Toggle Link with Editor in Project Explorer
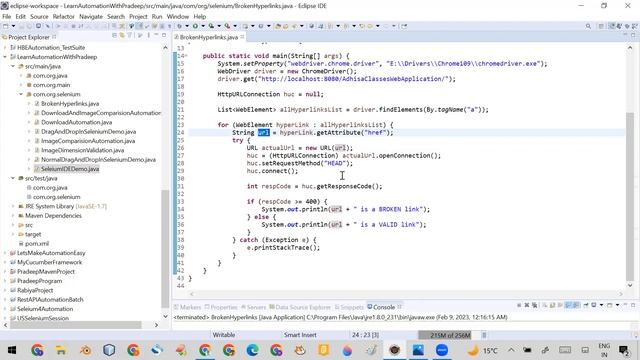 pyautogui.click(x=122, y=36)
